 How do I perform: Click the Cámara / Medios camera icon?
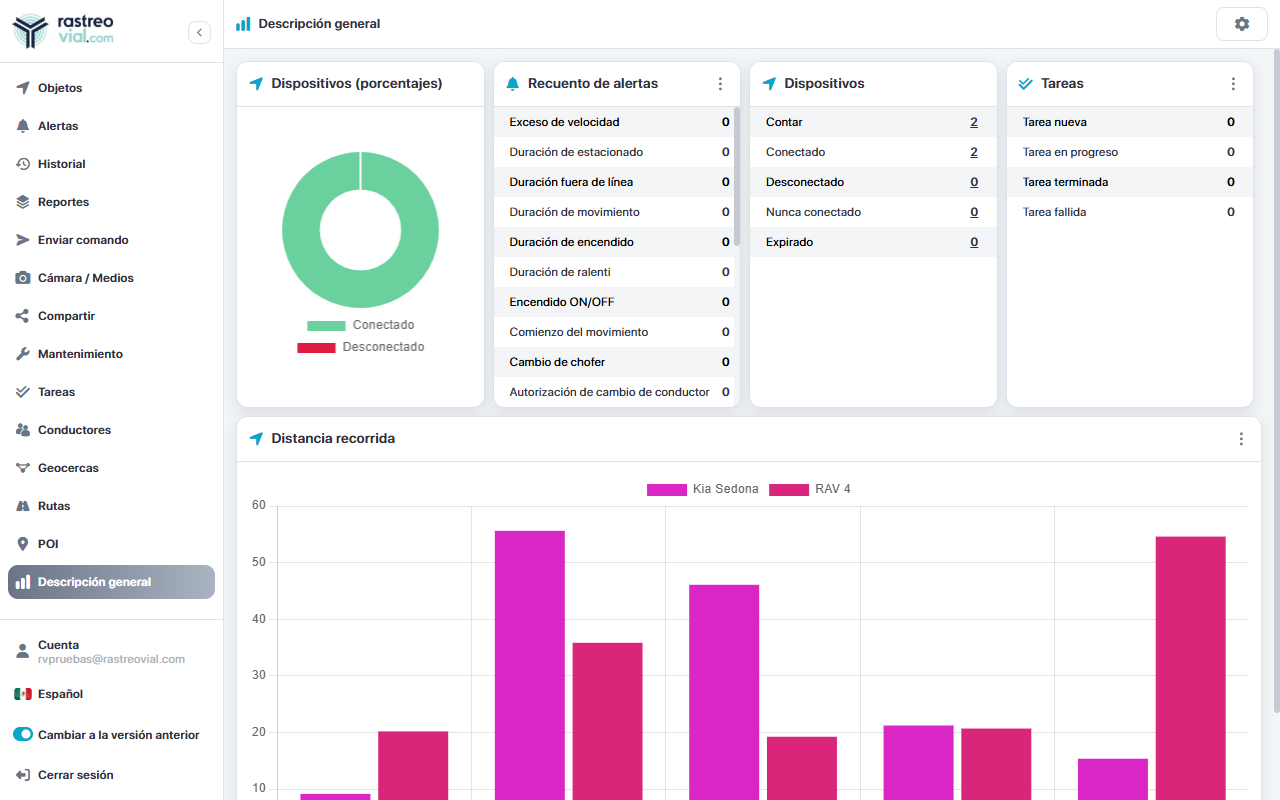23,278
